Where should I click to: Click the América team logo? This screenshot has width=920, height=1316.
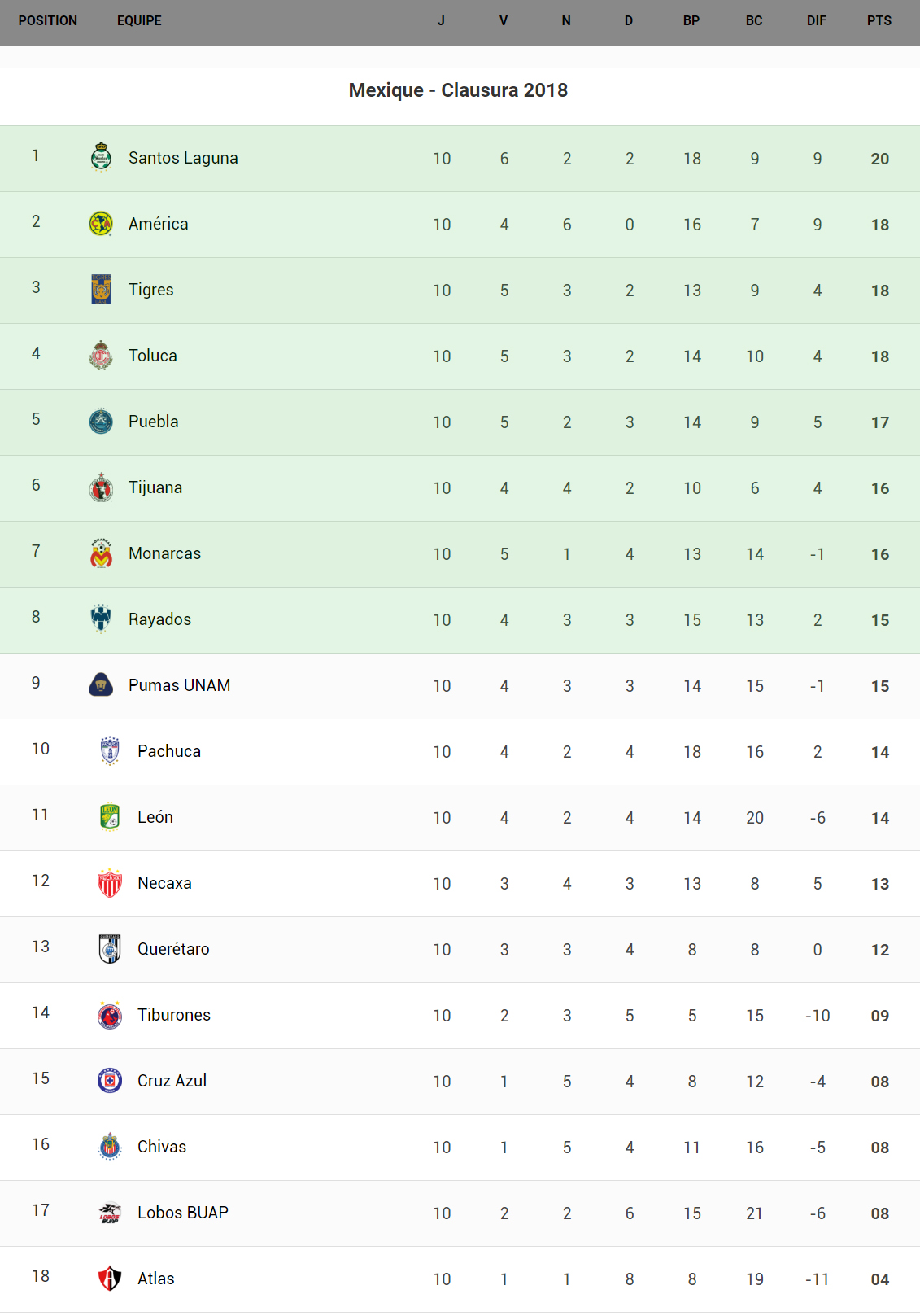point(101,224)
